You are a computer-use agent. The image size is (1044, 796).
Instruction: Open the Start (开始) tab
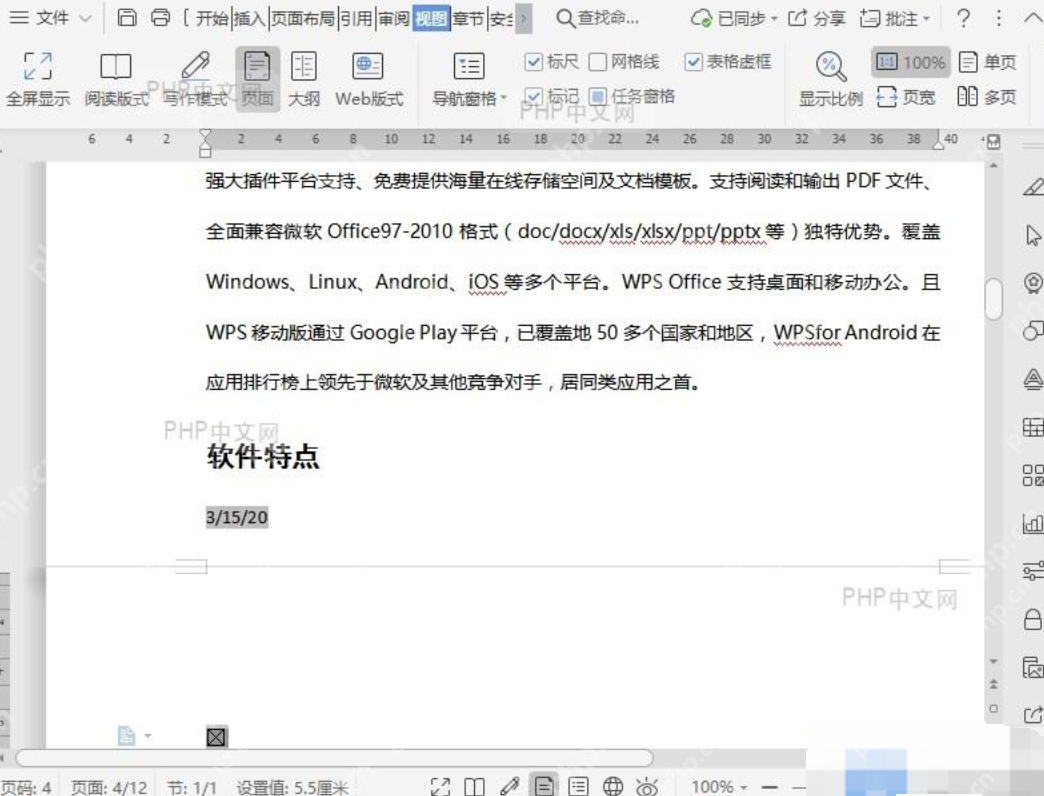[212, 19]
